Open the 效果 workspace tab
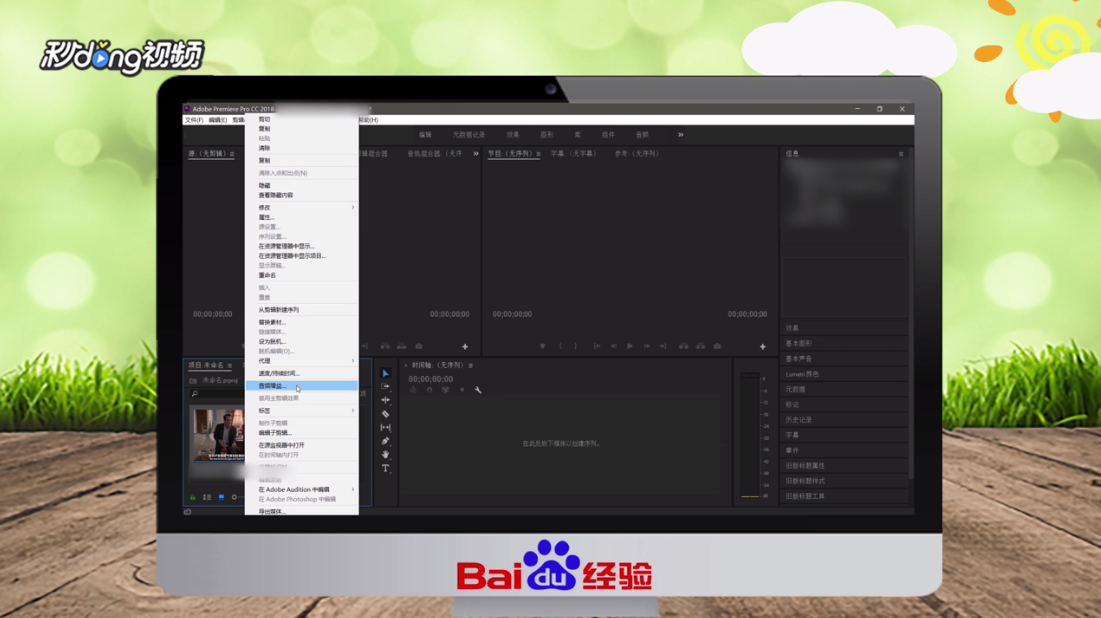The height and width of the screenshot is (618, 1101). pyautogui.click(x=513, y=135)
